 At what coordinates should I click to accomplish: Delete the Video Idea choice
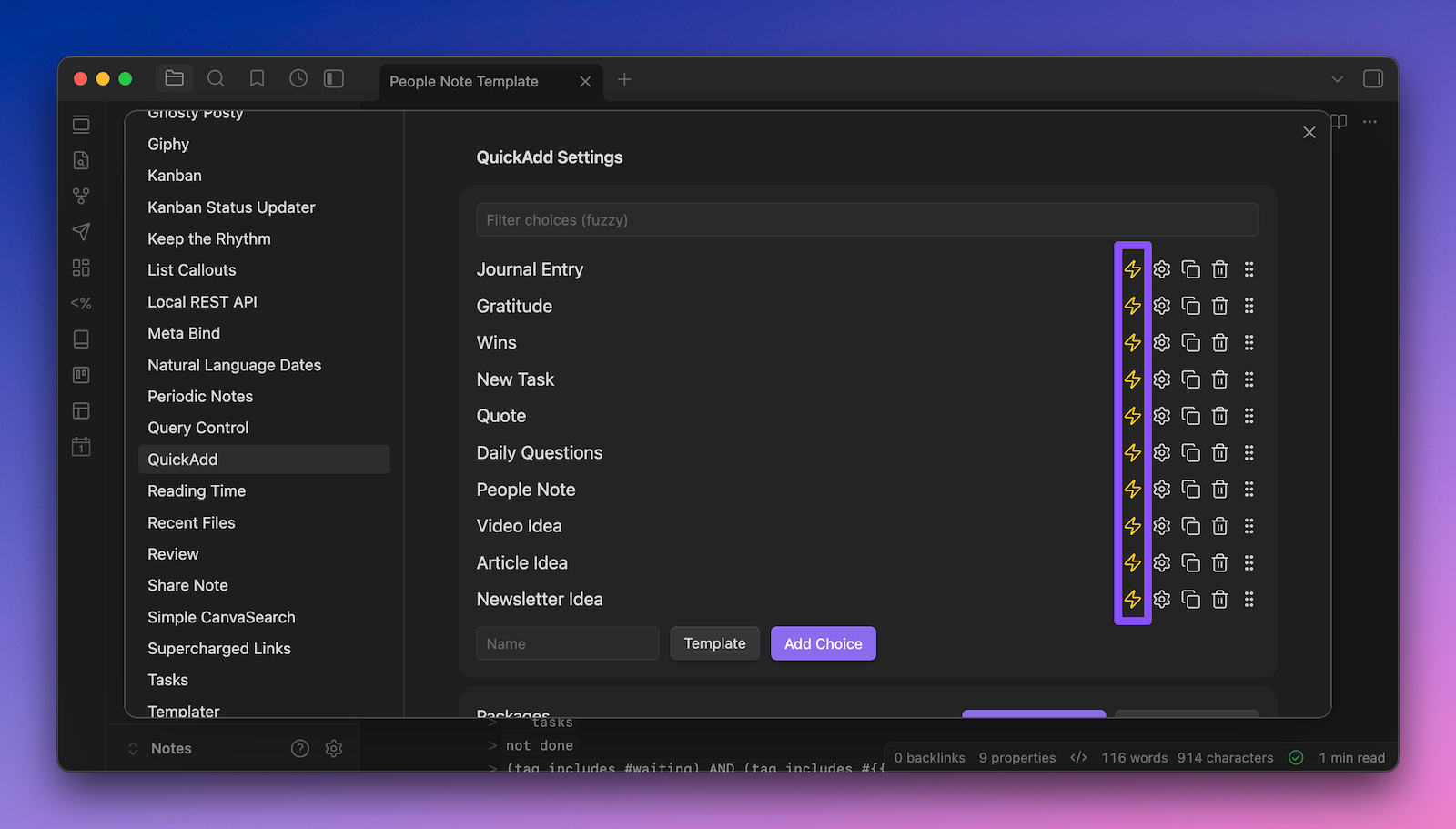[x=1219, y=526]
